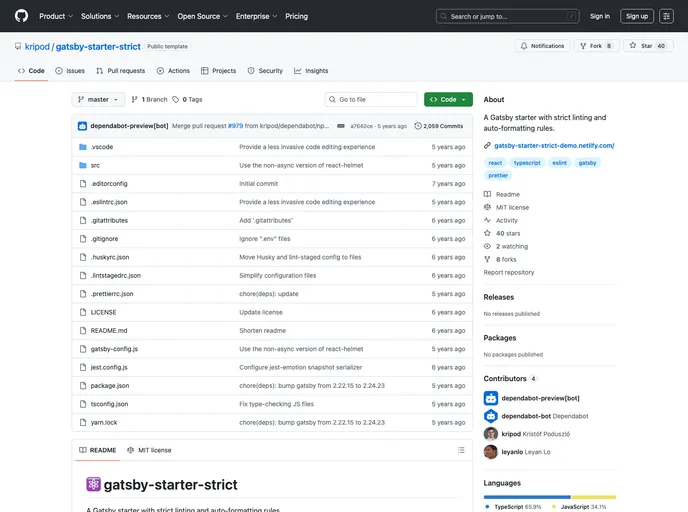Viewport: 688px width, 512px height.
Task: Open the master branch selector
Action: tap(98, 100)
